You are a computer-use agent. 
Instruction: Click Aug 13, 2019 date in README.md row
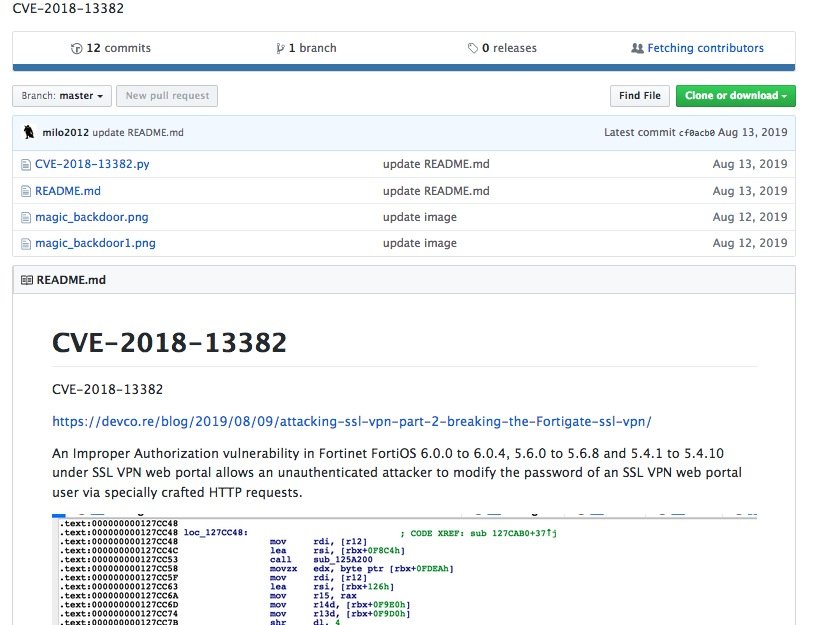(x=750, y=191)
